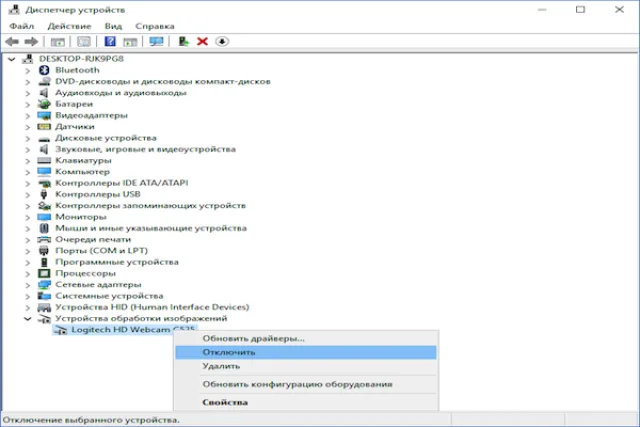Click the Контроллеры USB icon
The height and width of the screenshot is (427, 640).
click(44, 194)
